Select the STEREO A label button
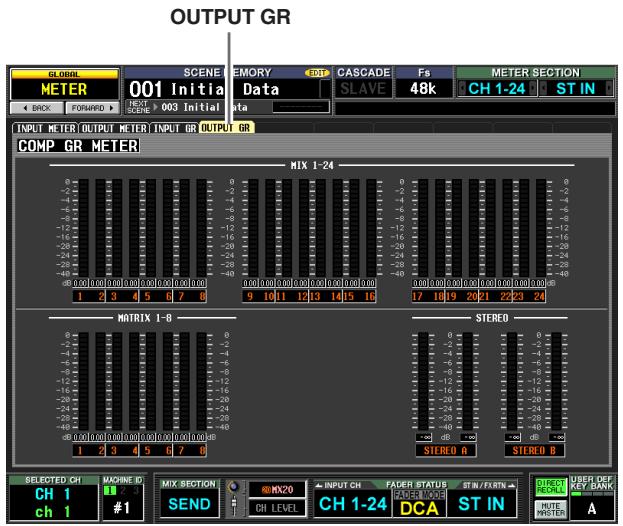Screen dimensions: 623x526 coord(445,451)
